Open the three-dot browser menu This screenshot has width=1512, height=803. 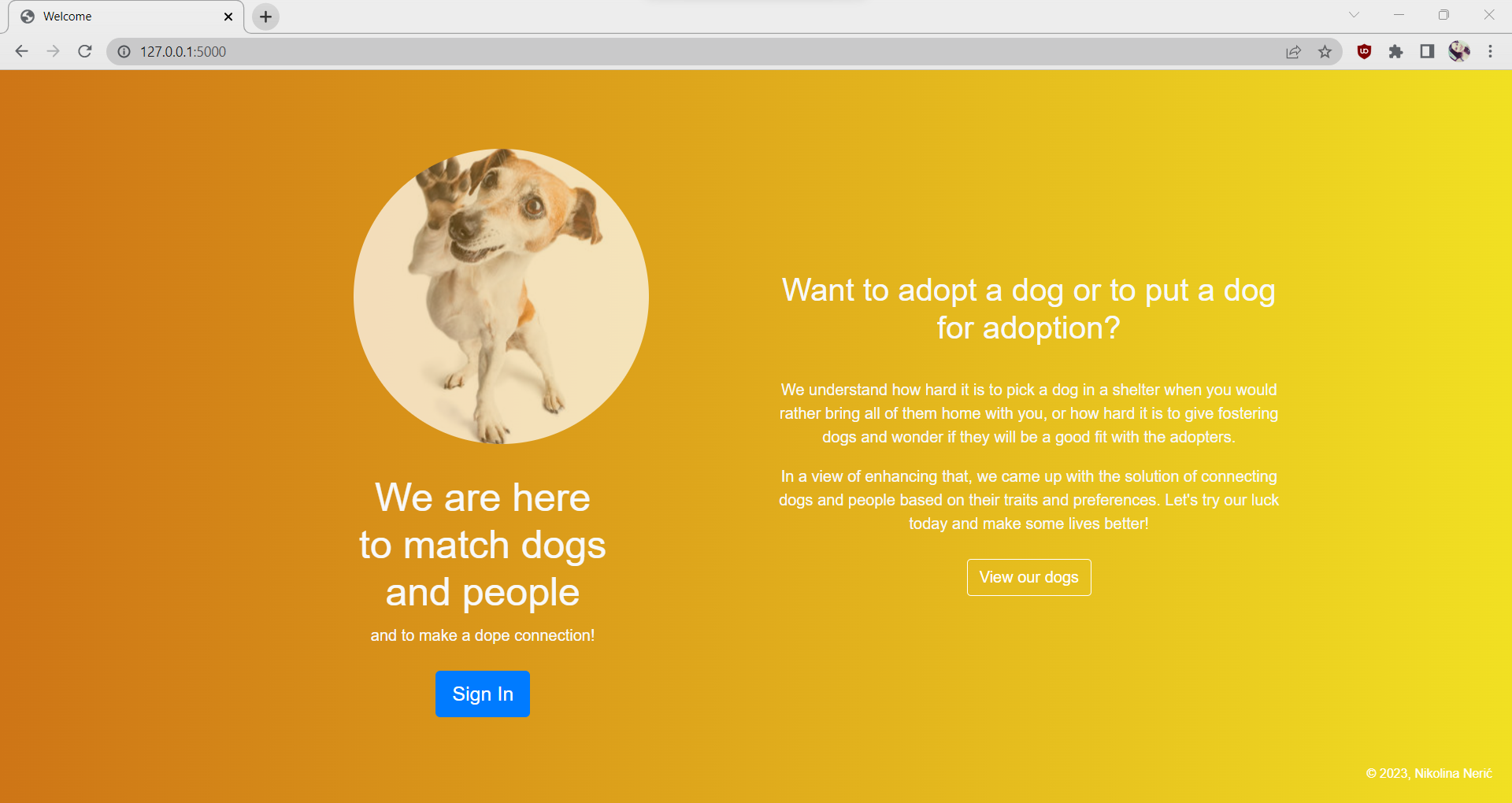1490,51
